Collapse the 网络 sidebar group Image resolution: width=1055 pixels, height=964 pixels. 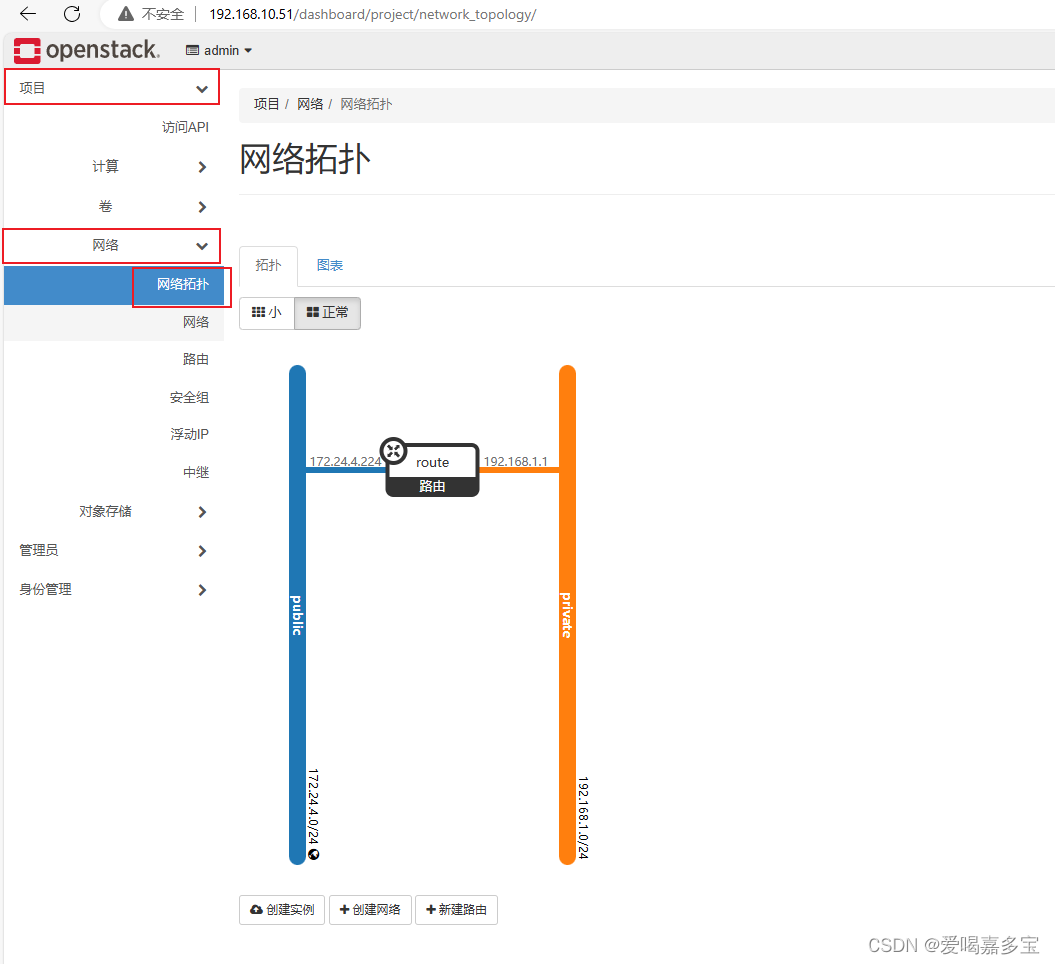tap(112, 246)
